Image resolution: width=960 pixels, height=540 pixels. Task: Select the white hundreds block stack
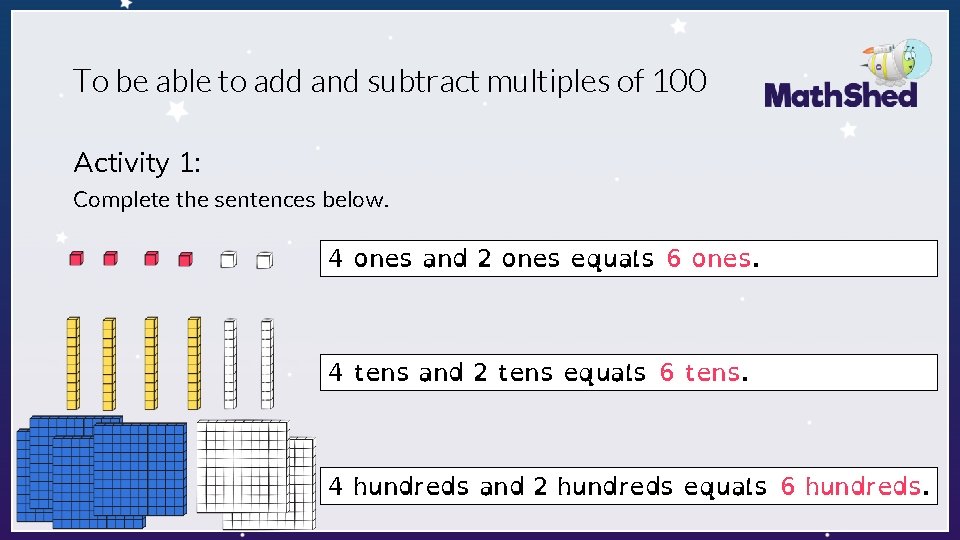(x=256, y=474)
